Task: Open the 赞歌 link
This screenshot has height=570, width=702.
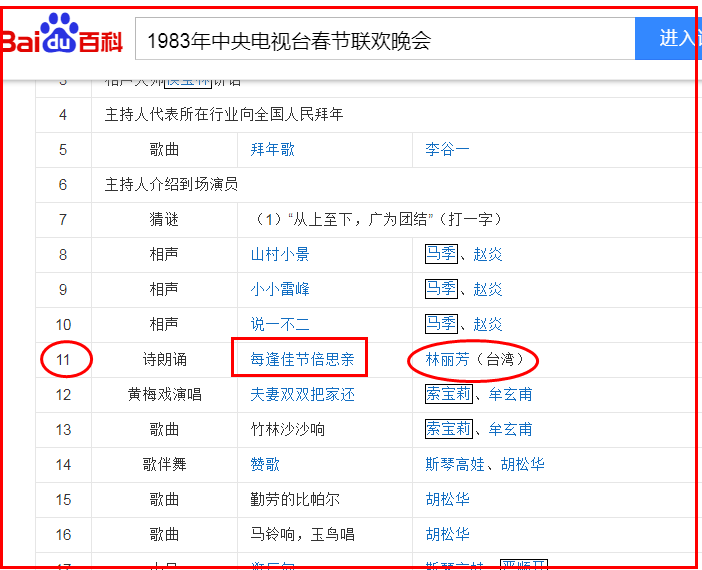Action: click(265, 464)
